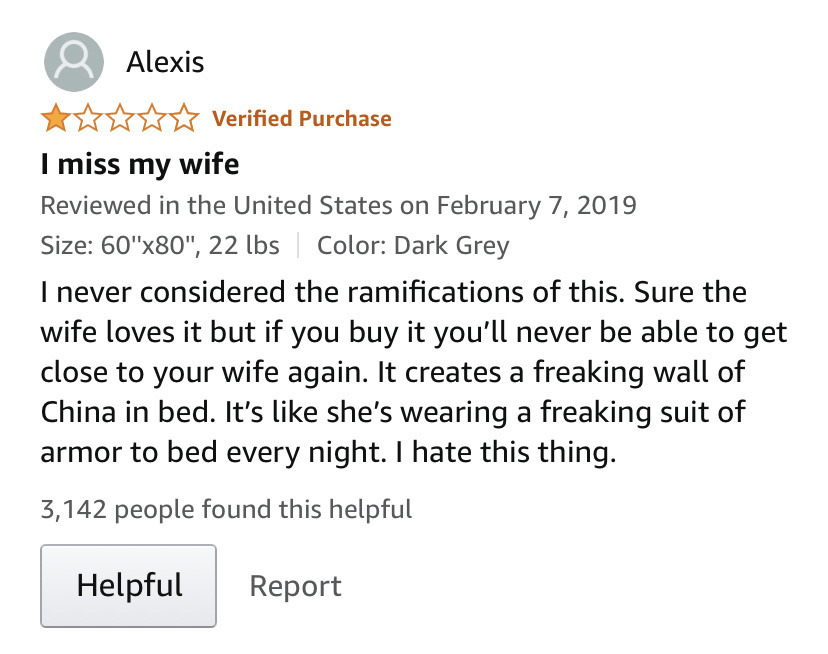Screen dimensions: 828x654
Task: Click the fourth empty rating star
Action: pos(152,120)
